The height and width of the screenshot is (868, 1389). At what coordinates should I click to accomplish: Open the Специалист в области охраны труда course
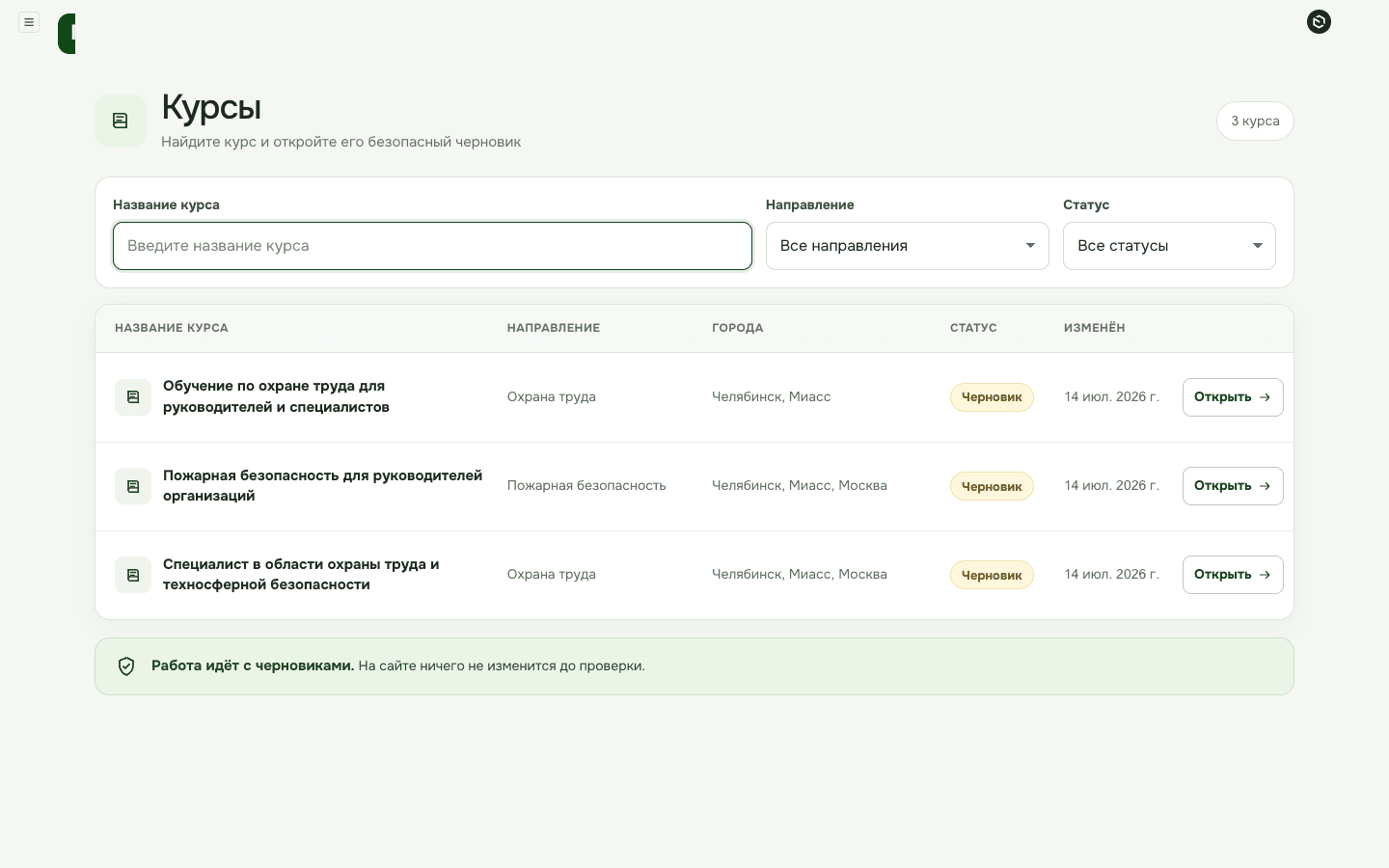tap(1233, 575)
